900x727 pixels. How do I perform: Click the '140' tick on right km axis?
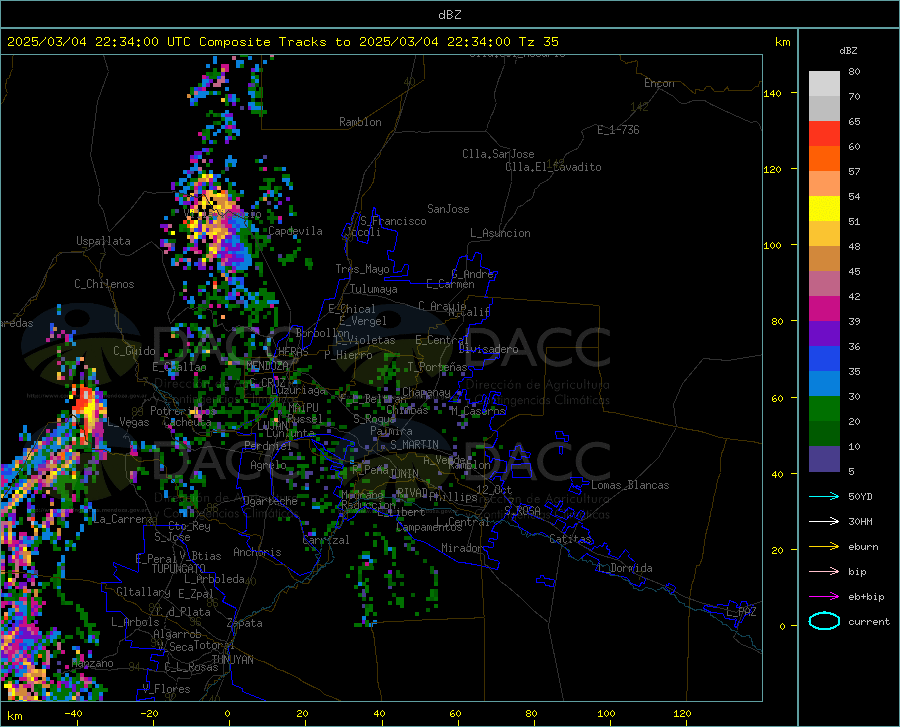772,94
